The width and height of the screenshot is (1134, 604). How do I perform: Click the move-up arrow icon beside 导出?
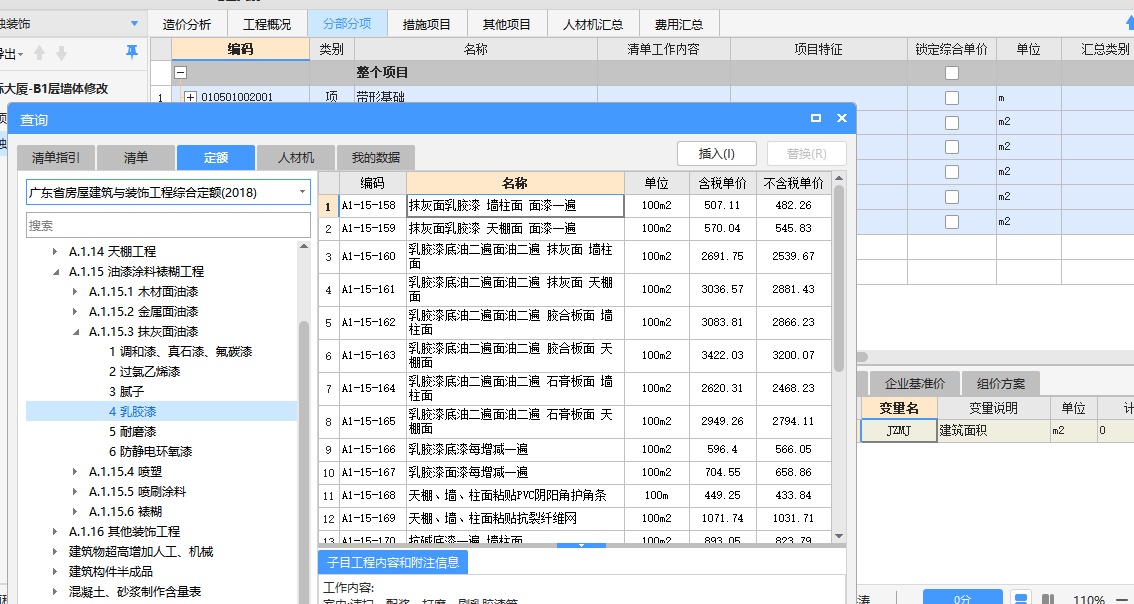coord(40,53)
